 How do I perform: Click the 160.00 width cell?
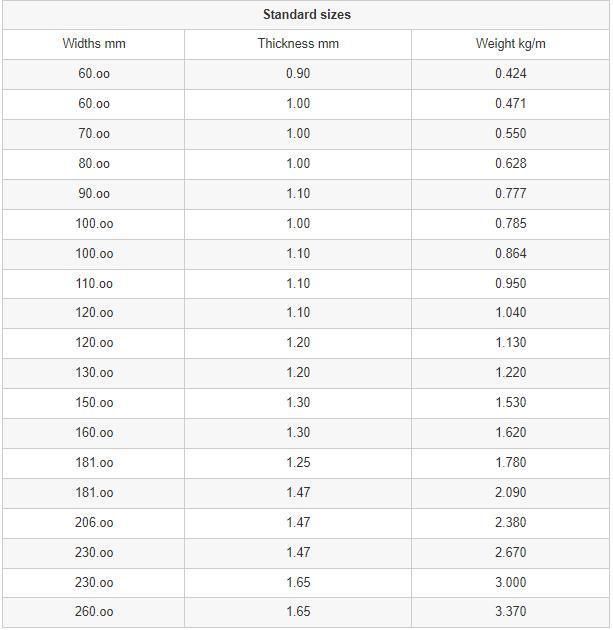click(x=94, y=433)
